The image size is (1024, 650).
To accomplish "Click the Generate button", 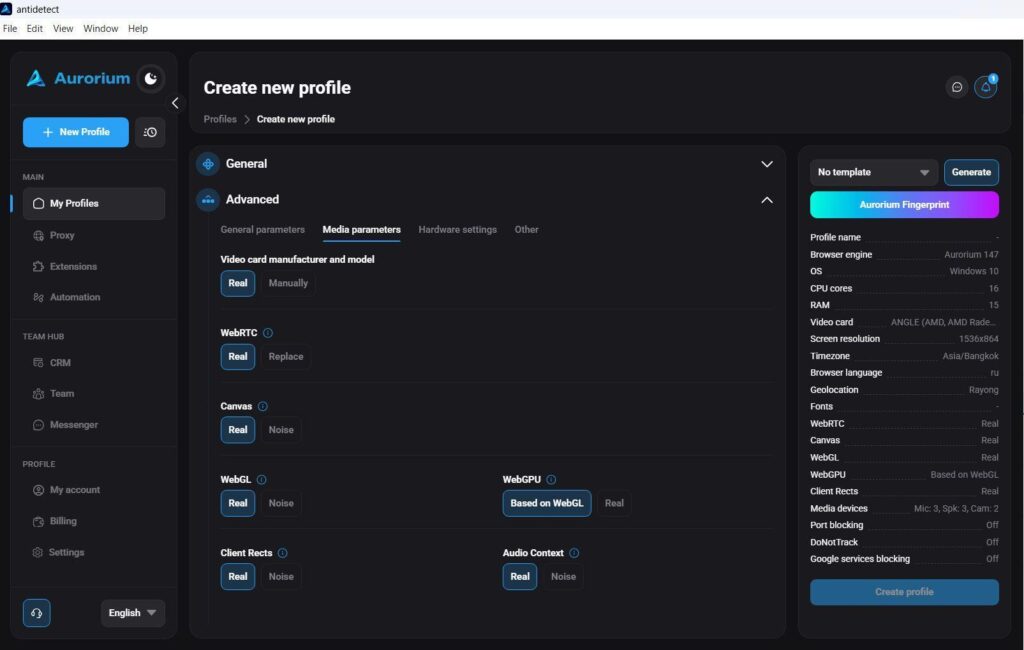I will click(x=971, y=172).
